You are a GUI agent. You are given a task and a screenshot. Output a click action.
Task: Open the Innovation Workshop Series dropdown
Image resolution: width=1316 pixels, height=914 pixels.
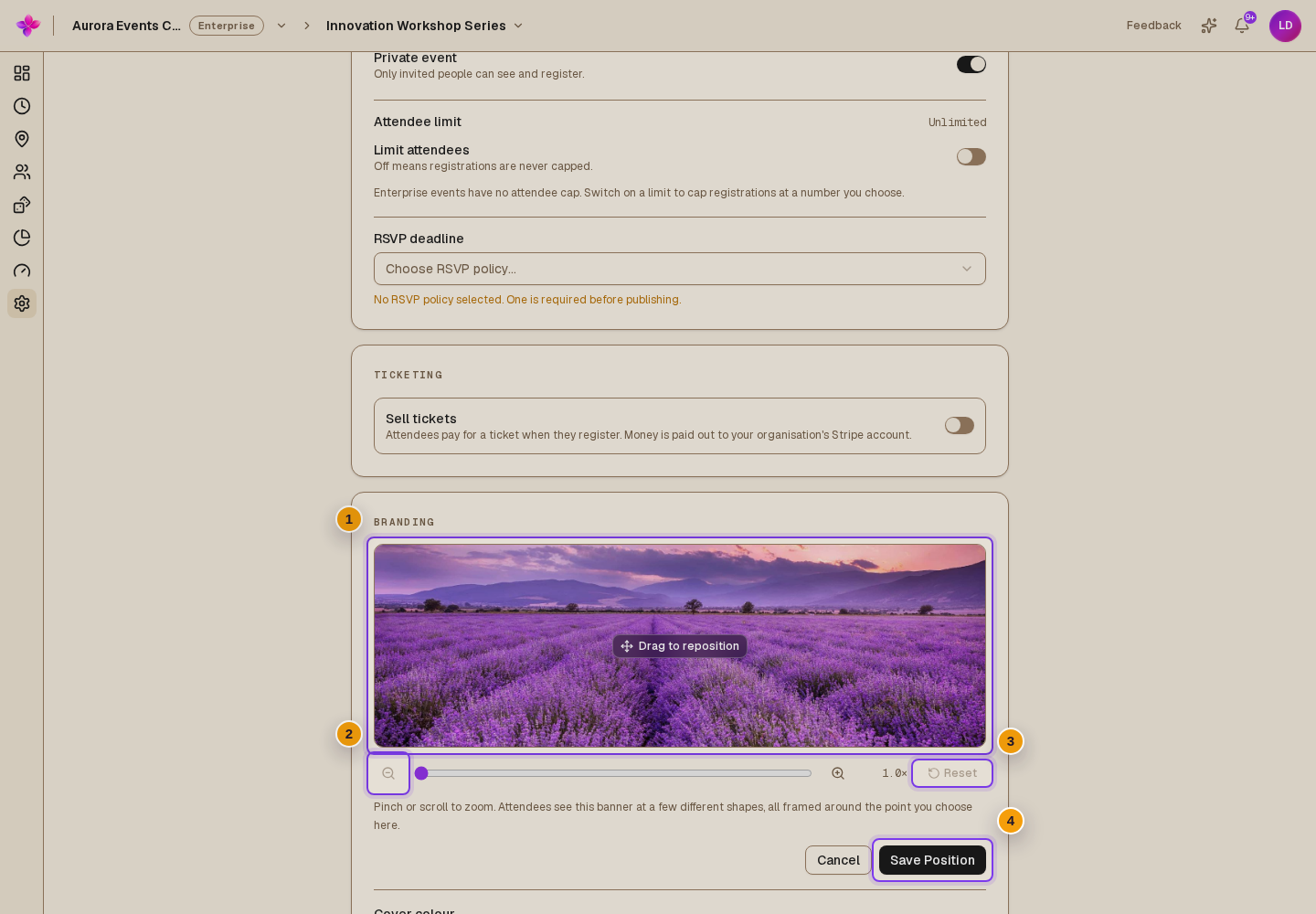[x=425, y=26]
